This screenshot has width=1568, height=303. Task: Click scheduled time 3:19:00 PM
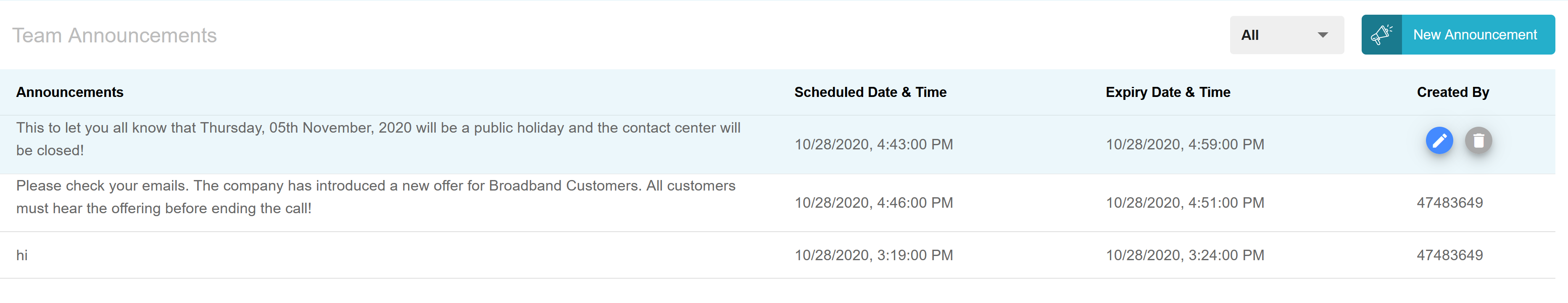pos(873,255)
